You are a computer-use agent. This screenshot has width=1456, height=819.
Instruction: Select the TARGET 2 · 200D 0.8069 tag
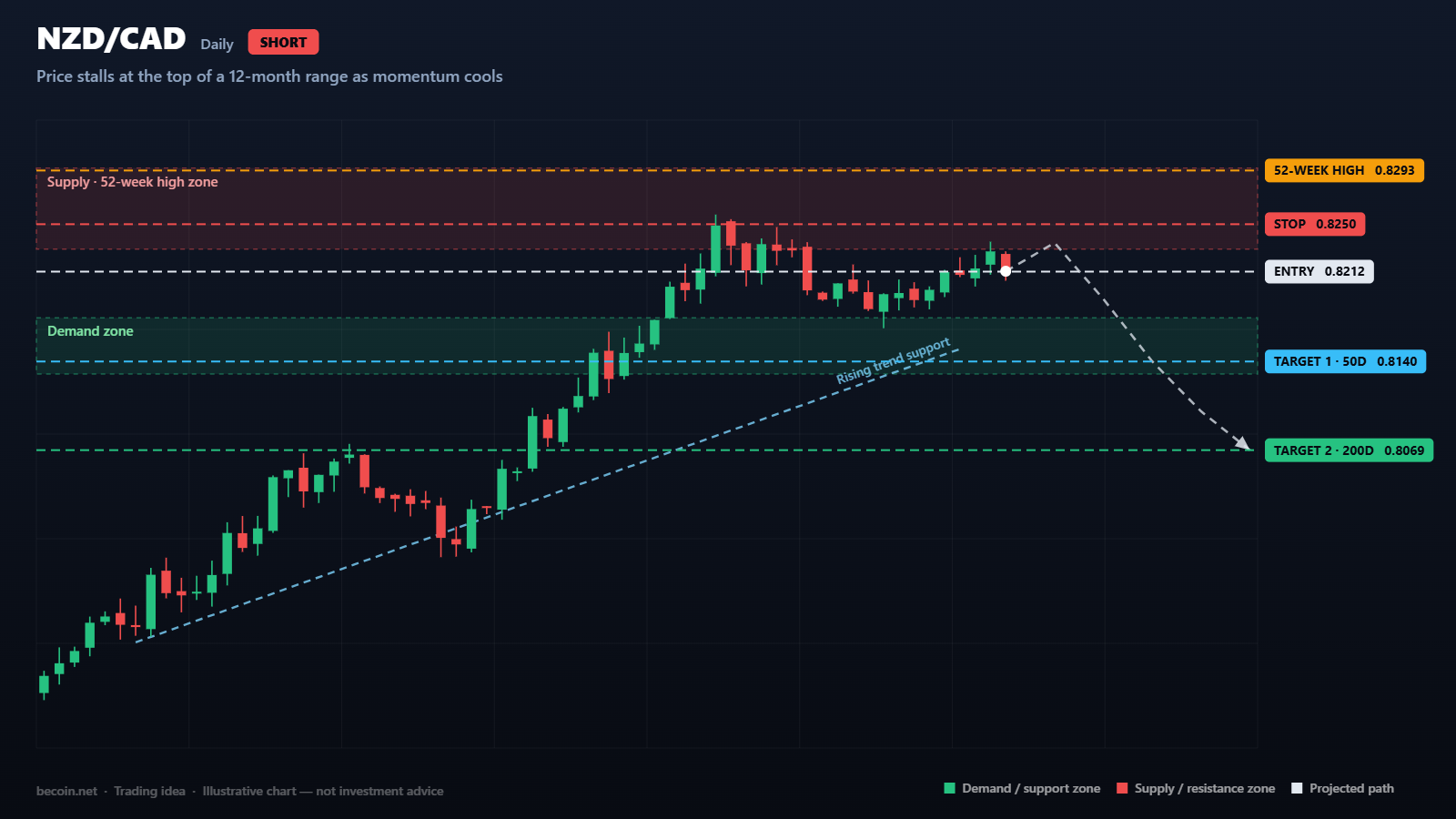[x=1349, y=450]
